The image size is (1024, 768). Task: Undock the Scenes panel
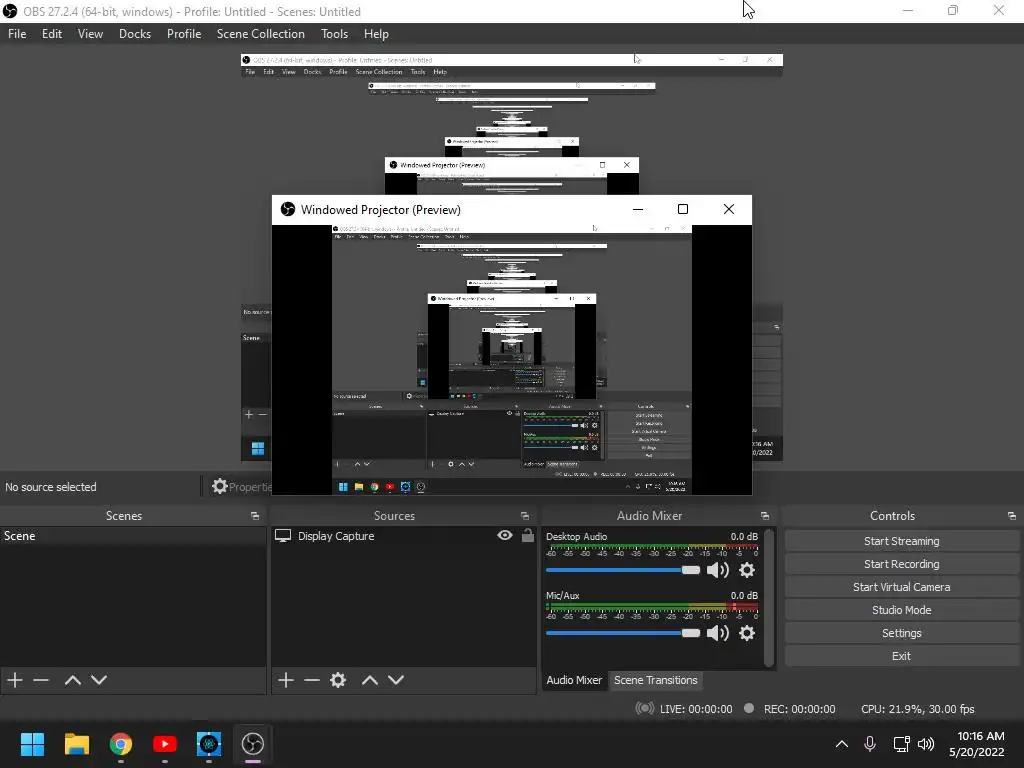[x=255, y=516]
